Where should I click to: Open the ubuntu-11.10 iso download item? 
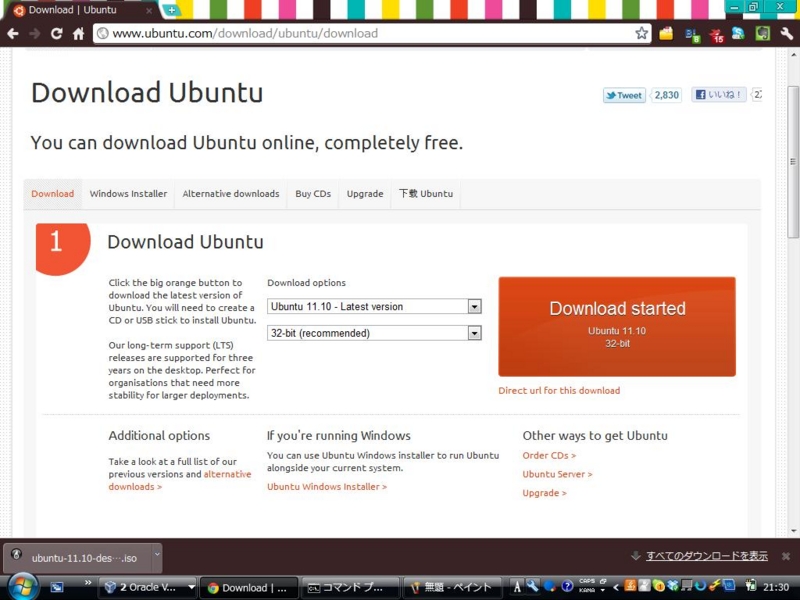click(x=78, y=558)
